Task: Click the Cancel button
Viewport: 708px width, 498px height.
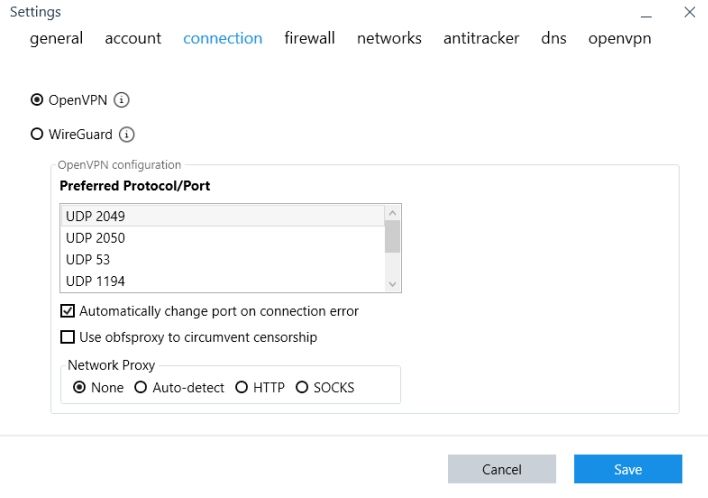Action: [501, 469]
